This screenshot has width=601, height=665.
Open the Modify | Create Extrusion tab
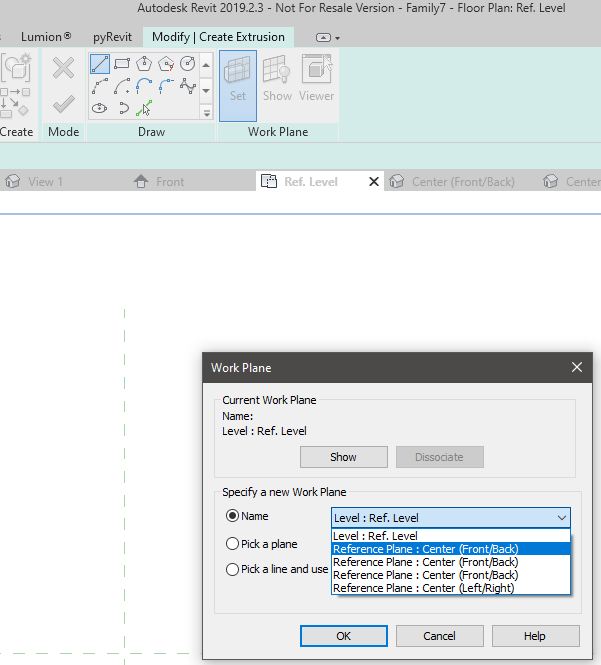tap(218, 37)
